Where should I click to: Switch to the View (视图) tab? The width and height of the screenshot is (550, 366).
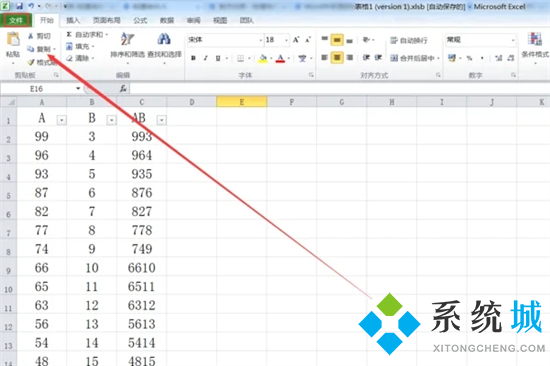pos(220,20)
